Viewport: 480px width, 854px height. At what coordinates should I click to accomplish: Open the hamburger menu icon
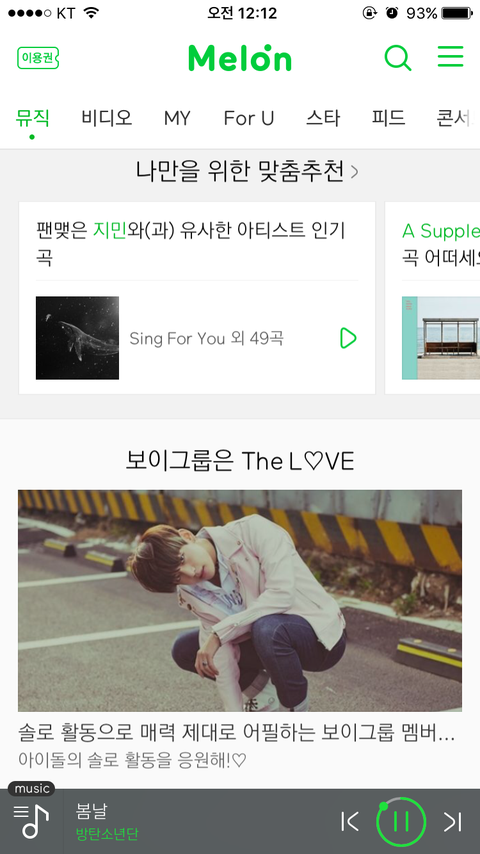(x=451, y=57)
